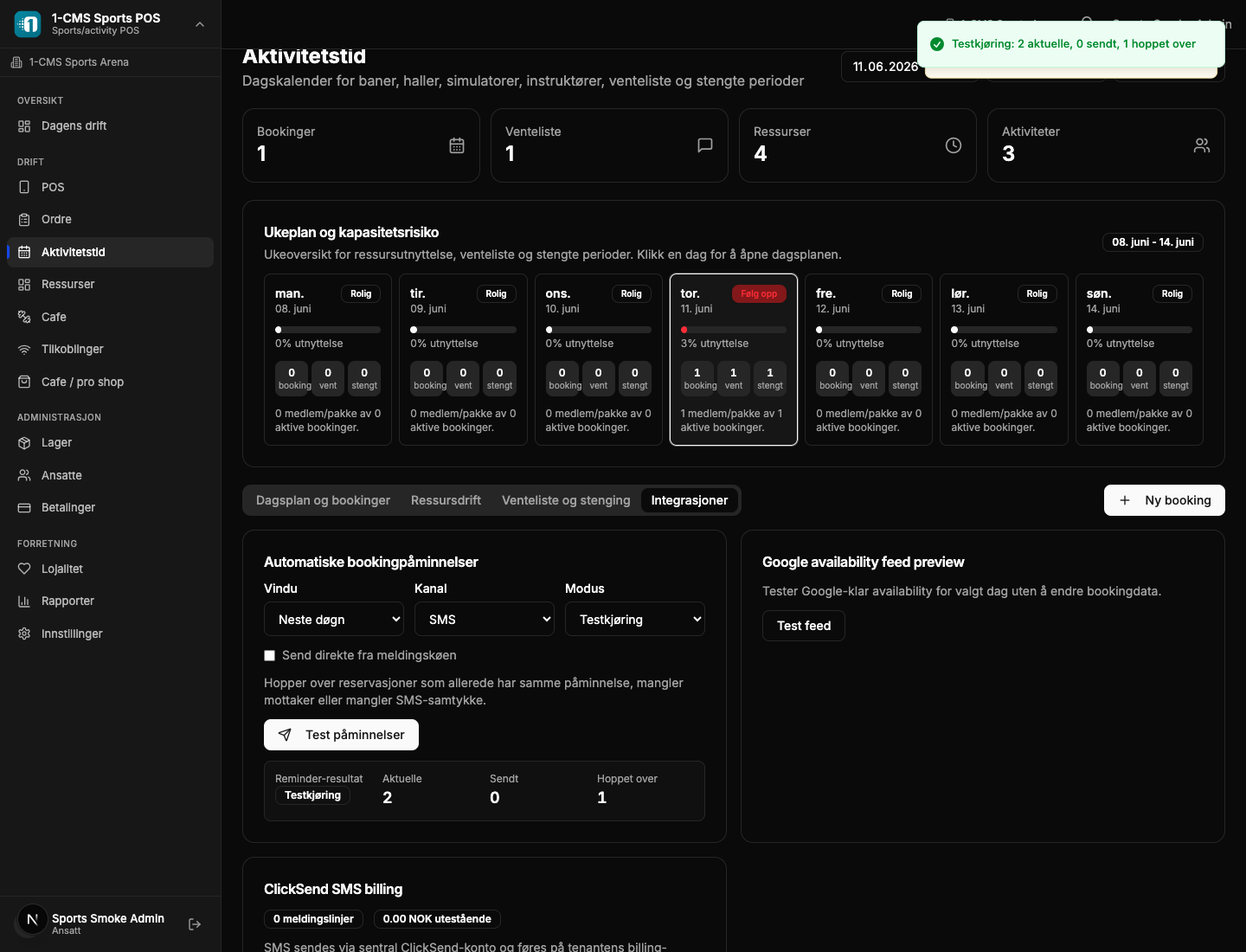Click the 0 meldingslinjer badge

[x=313, y=919]
